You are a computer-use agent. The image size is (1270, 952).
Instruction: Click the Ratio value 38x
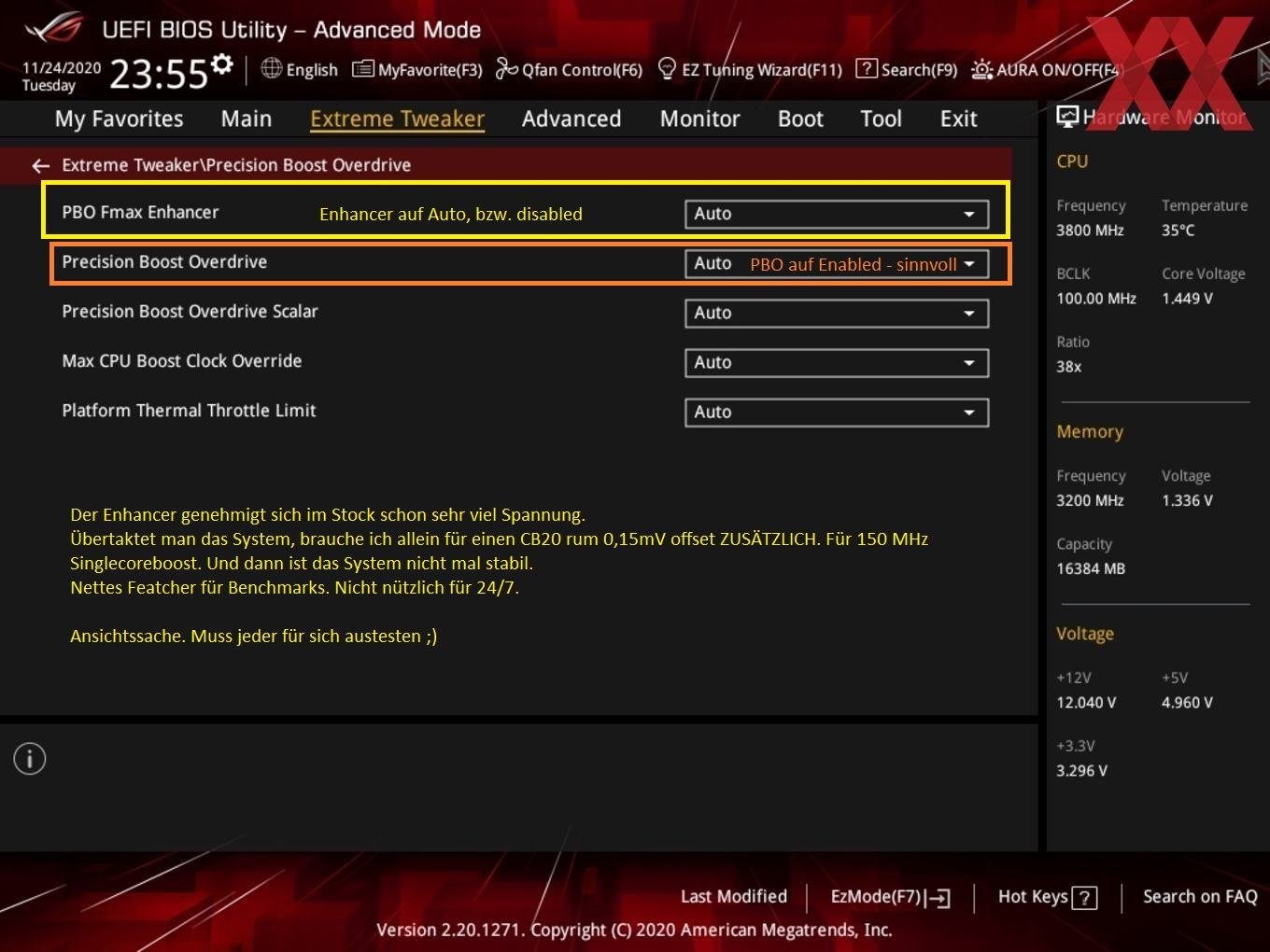click(x=1068, y=367)
